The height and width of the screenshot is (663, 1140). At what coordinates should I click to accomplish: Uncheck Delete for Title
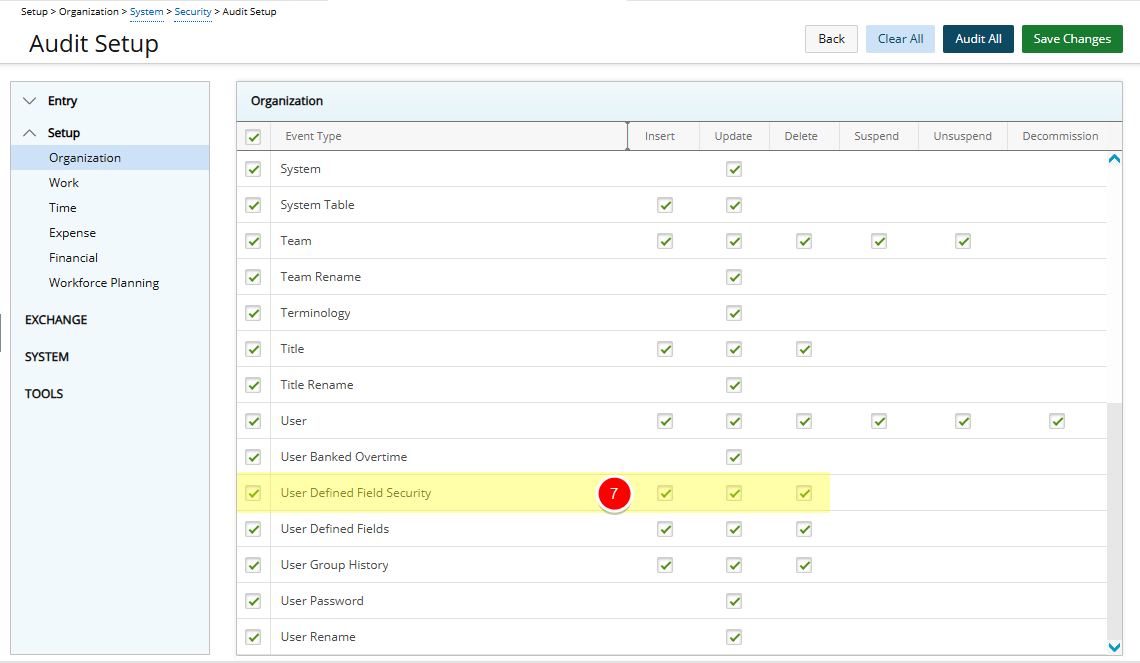tap(804, 349)
